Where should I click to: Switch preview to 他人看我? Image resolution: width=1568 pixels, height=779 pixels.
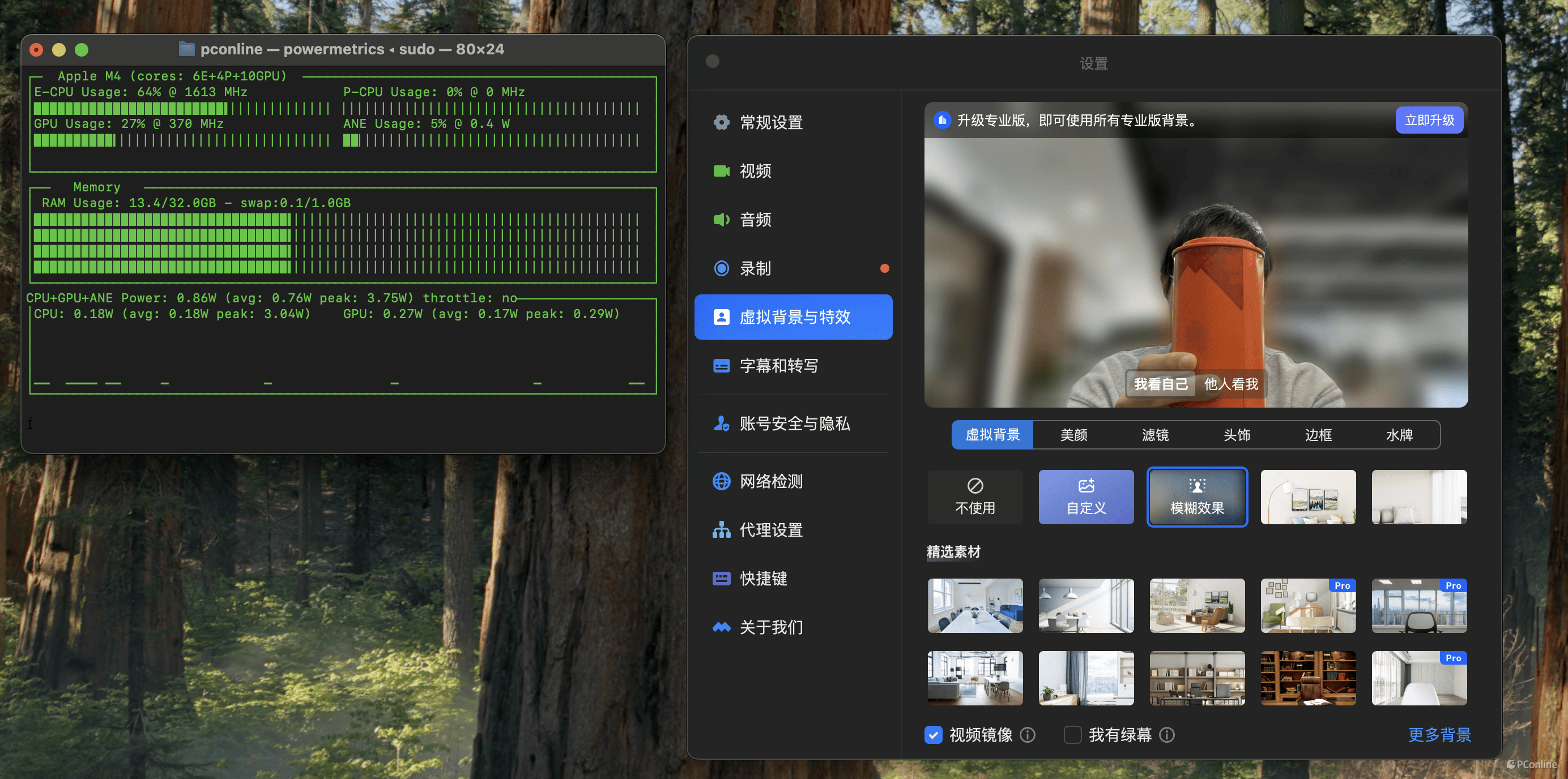pos(1230,384)
